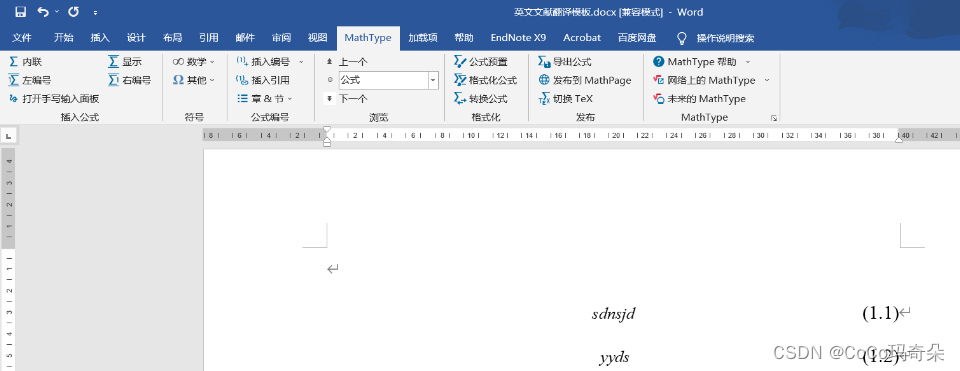Click the vertical ruler on the left
Viewport: 960px width, 371px height.
click(9, 260)
